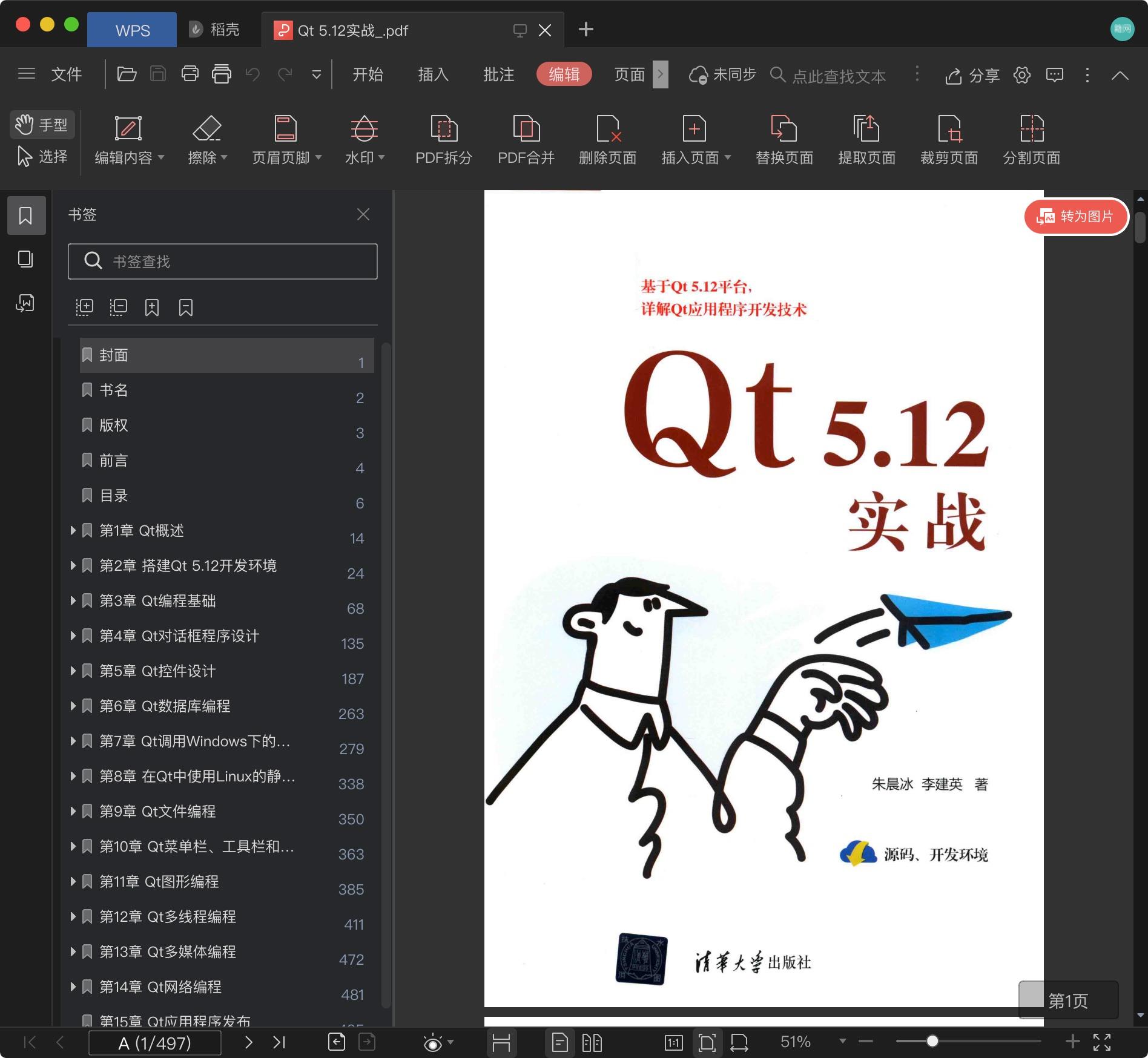Screen dimensions: 1148x1058
Task: Open settings gear icon
Action: [1022, 75]
